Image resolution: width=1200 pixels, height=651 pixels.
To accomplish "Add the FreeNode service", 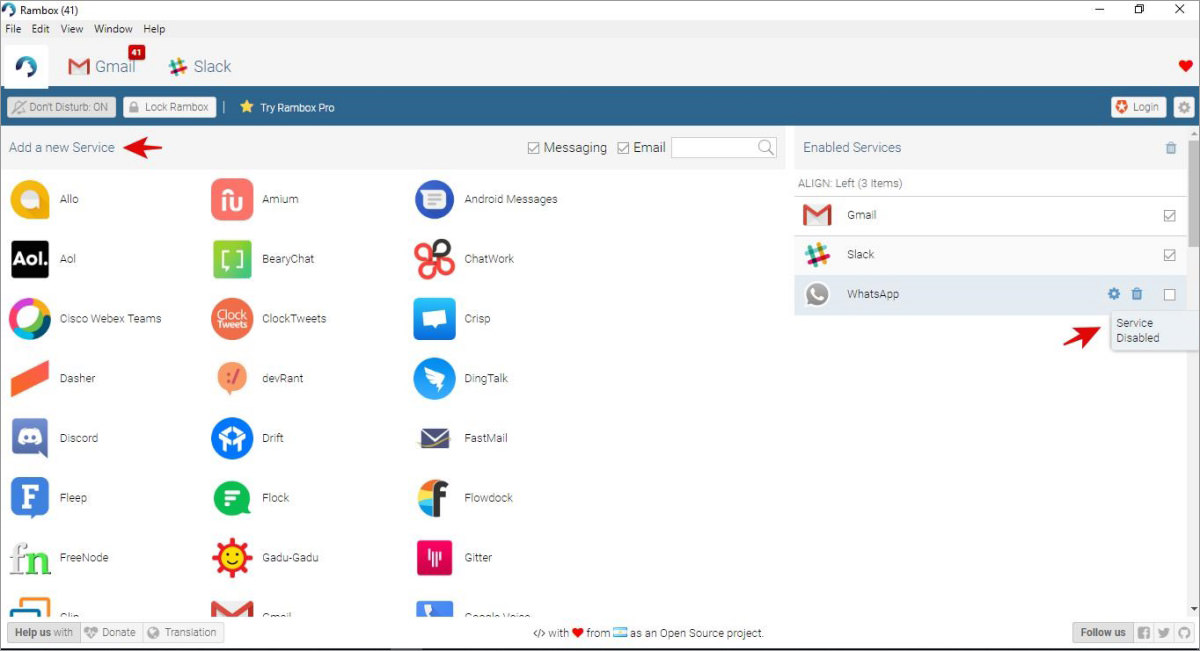I will 59,558.
